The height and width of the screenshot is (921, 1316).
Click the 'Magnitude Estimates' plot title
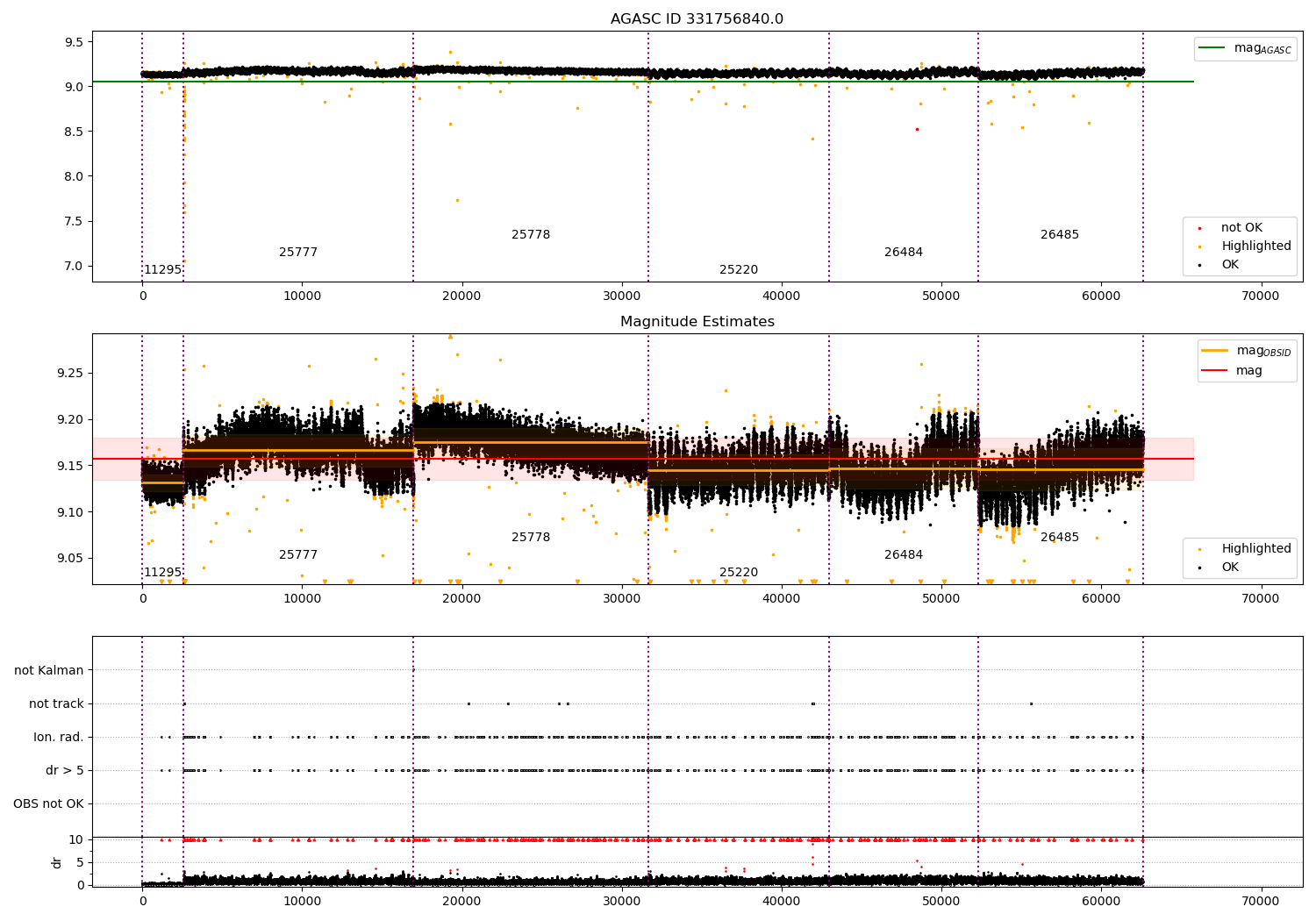697,322
